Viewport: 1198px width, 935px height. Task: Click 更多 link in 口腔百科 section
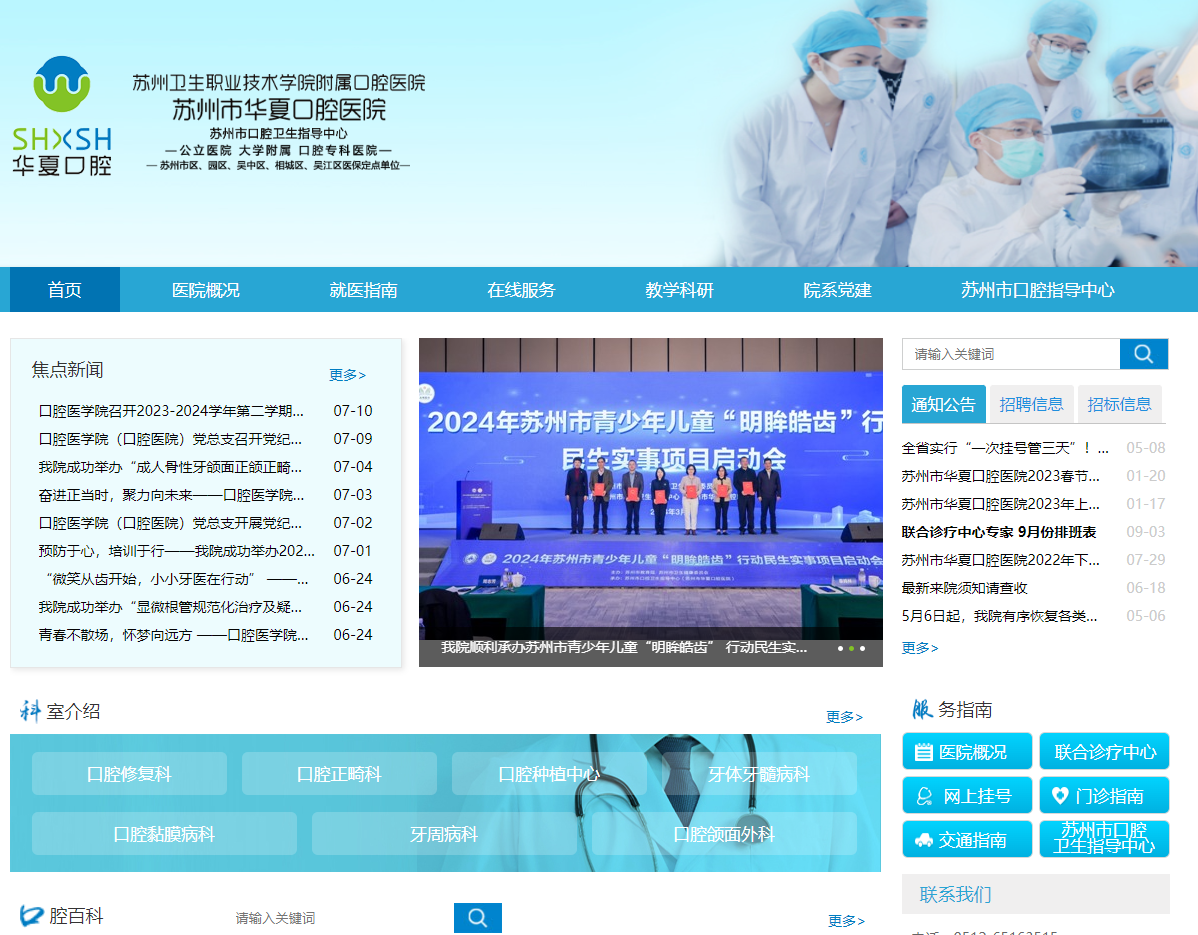(847, 921)
